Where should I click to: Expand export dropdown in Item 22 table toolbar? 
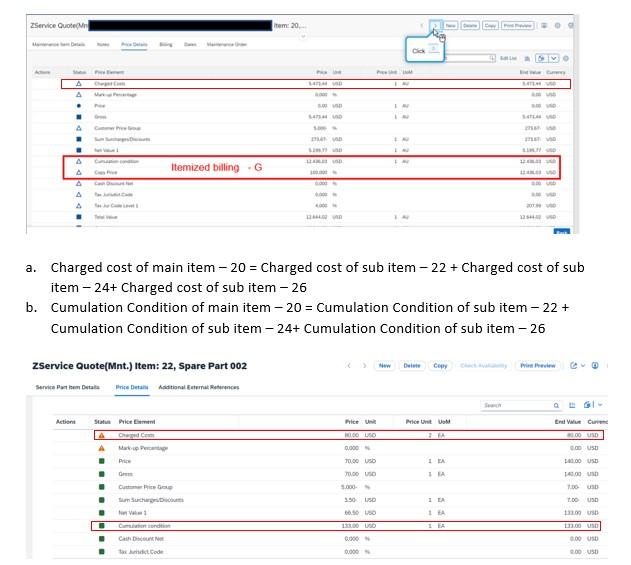600,405
